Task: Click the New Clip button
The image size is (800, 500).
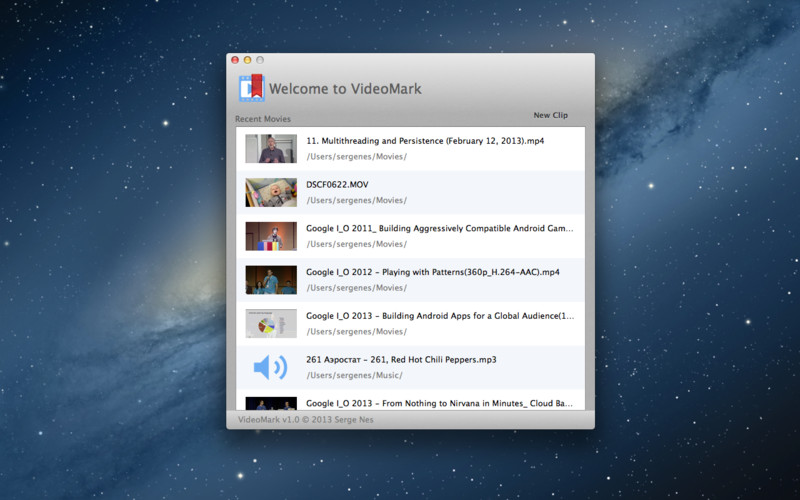Action: pos(551,115)
